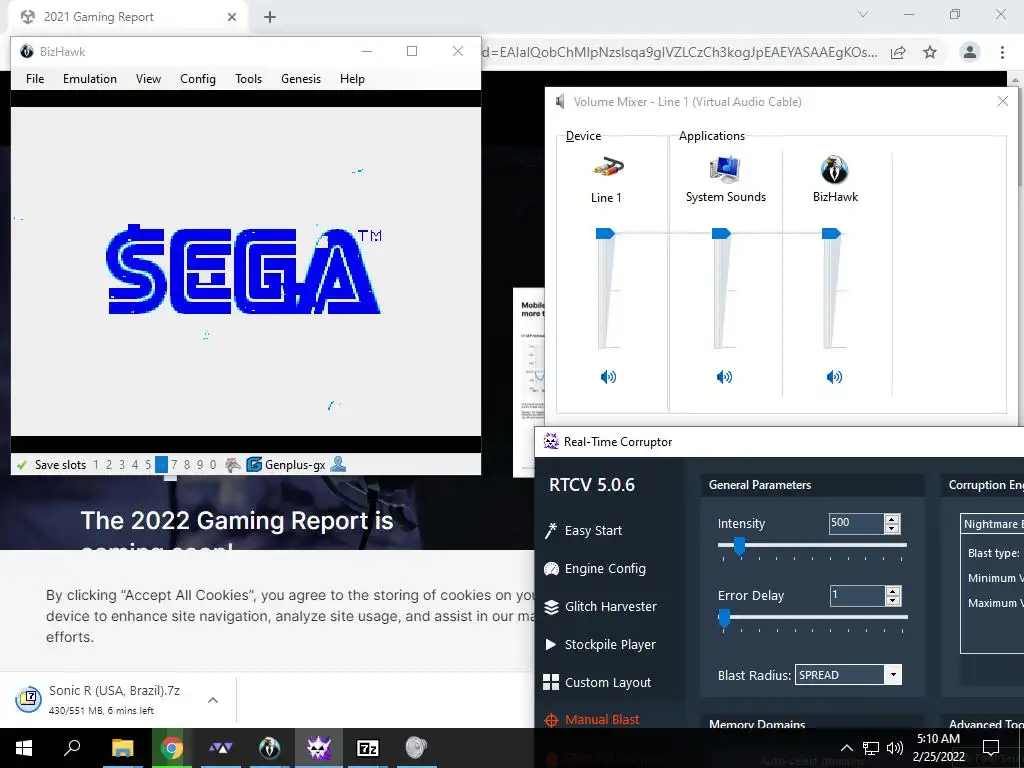This screenshot has height=768, width=1024.
Task: Open BizHawk Config menu
Action: tap(198, 78)
